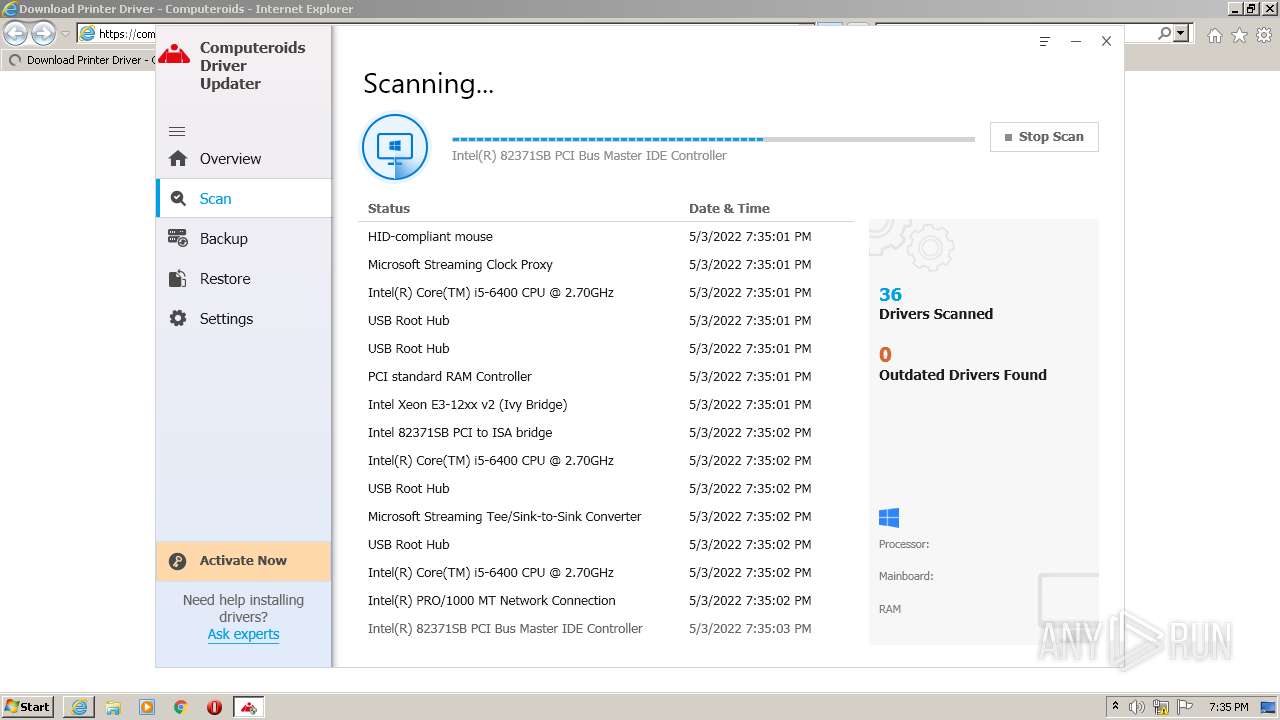The width and height of the screenshot is (1280, 720).
Task: Open File Explorer from taskbar
Action: click(113, 707)
